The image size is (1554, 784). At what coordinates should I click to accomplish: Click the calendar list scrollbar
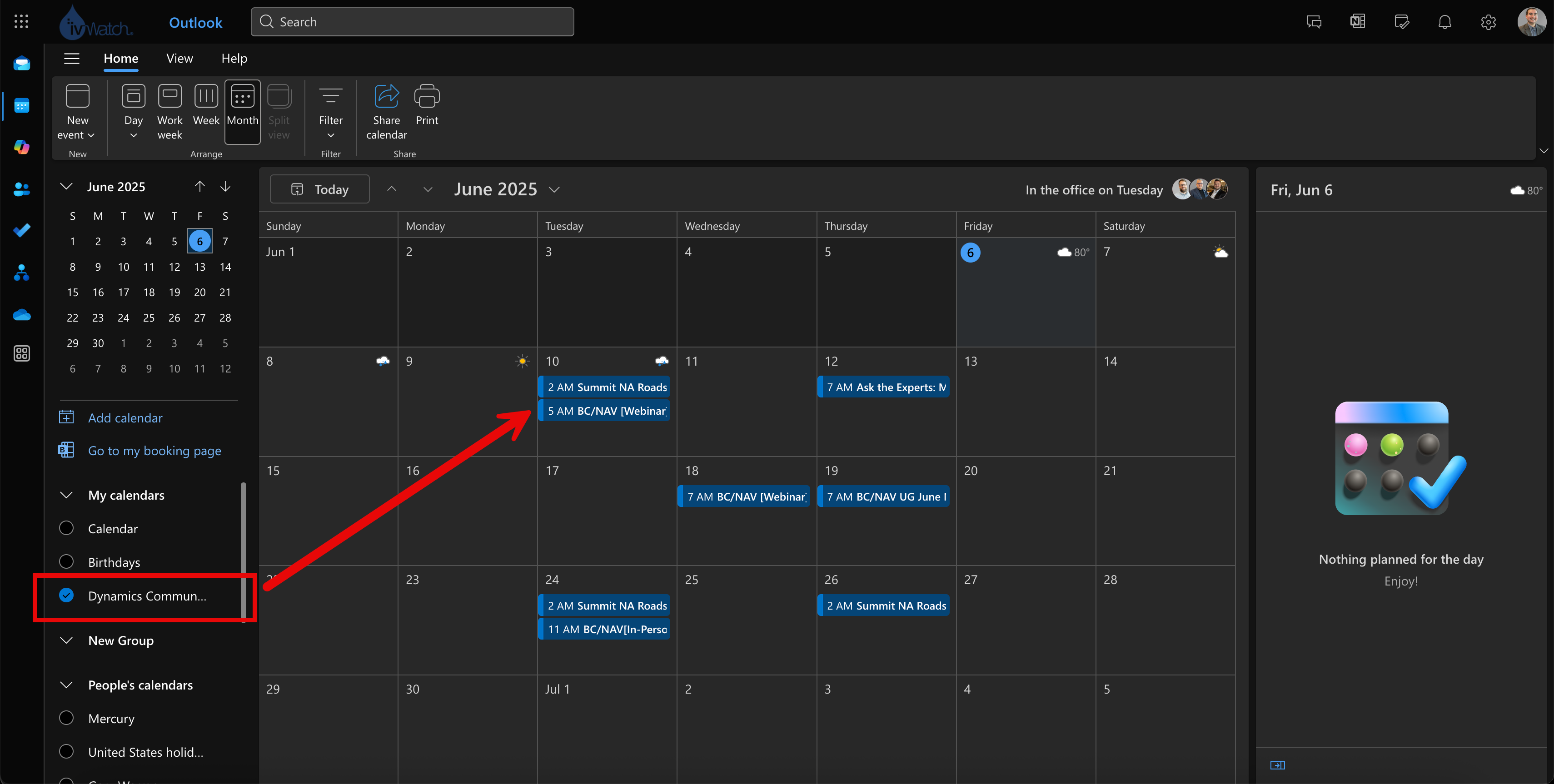[244, 552]
